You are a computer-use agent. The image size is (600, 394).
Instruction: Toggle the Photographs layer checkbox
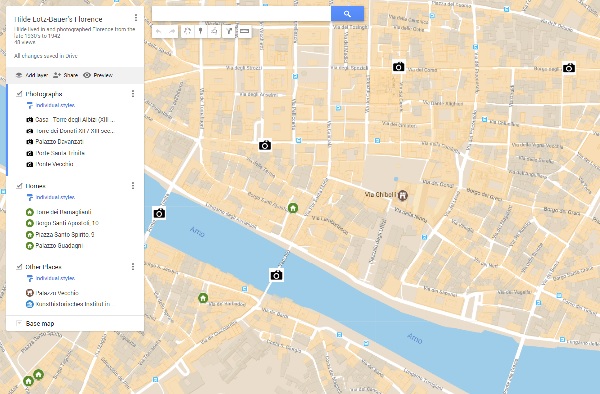coord(19,94)
